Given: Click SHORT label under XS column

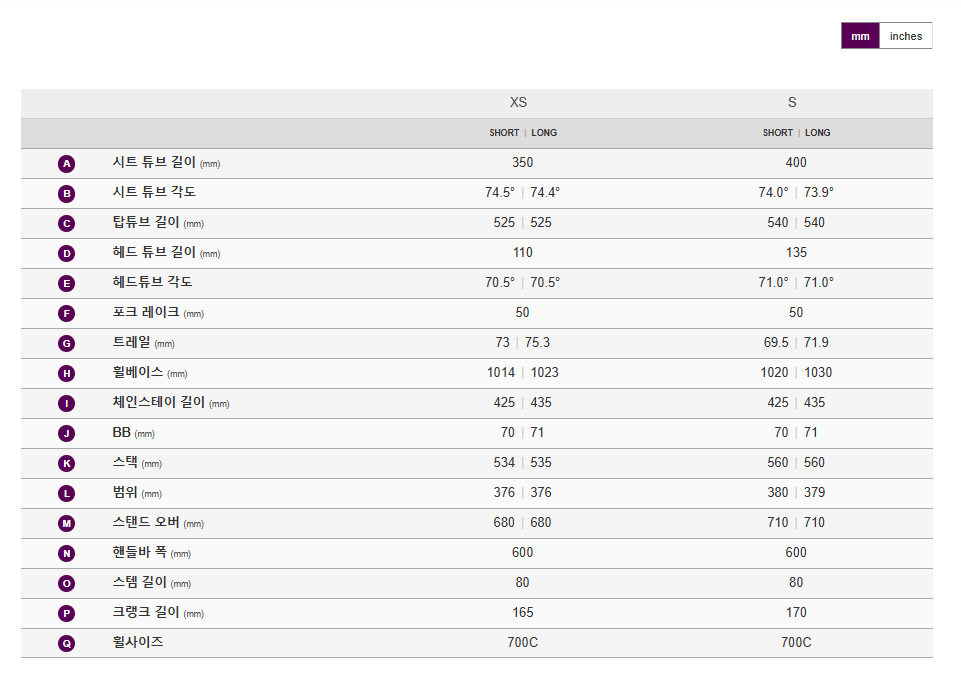Looking at the screenshot, I should [x=504, y=133].
